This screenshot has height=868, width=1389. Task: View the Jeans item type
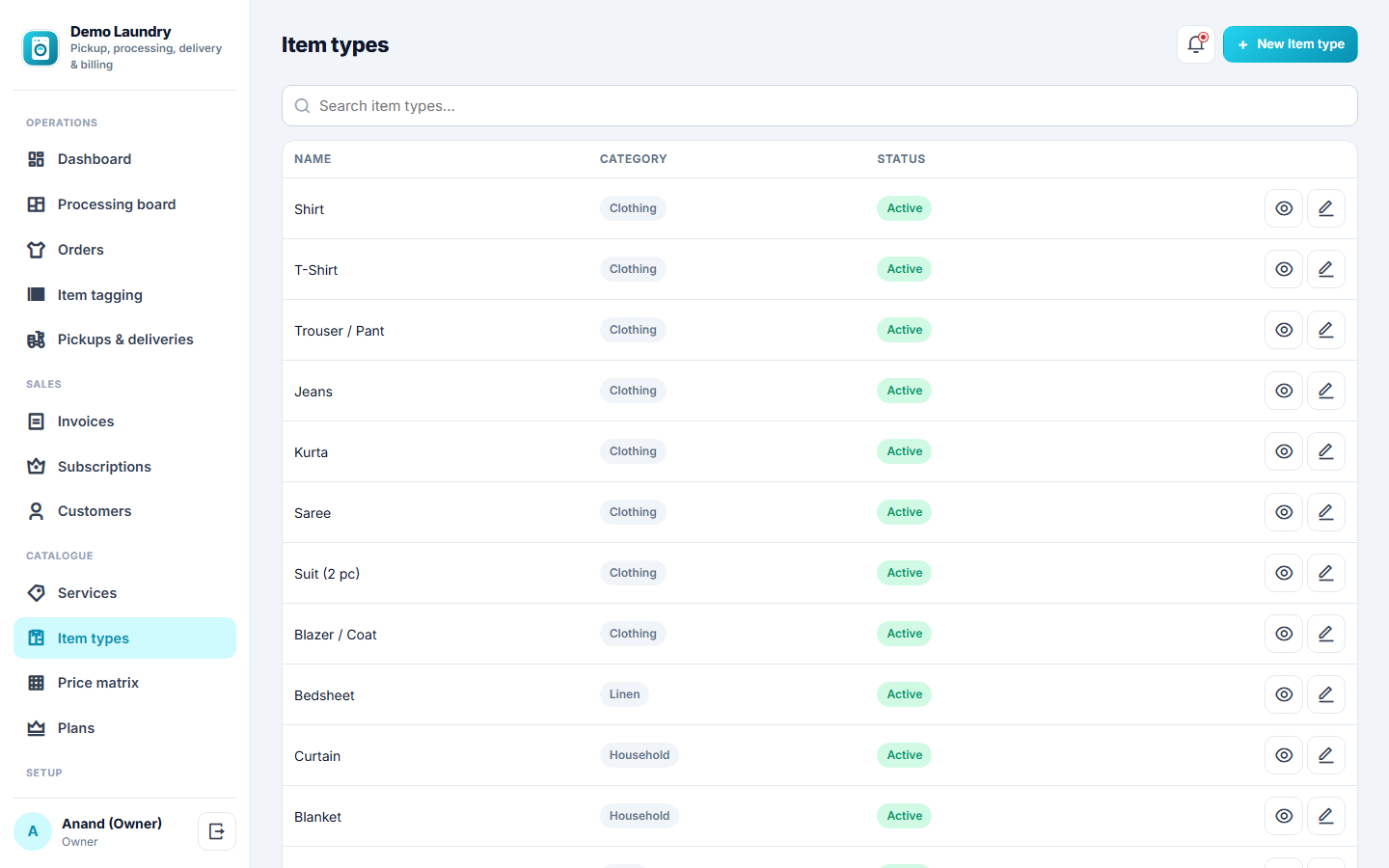[1284, 391]
